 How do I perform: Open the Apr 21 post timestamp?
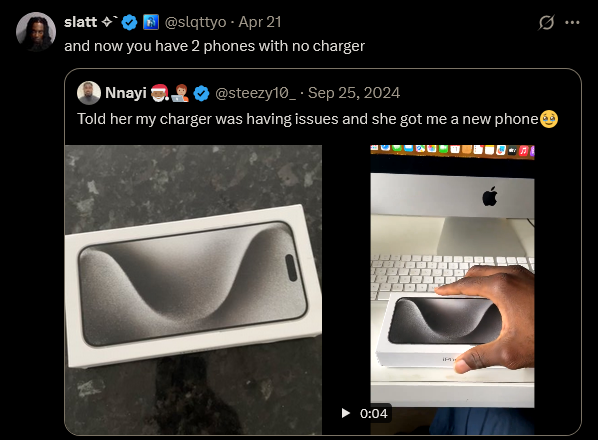point(260,22)
